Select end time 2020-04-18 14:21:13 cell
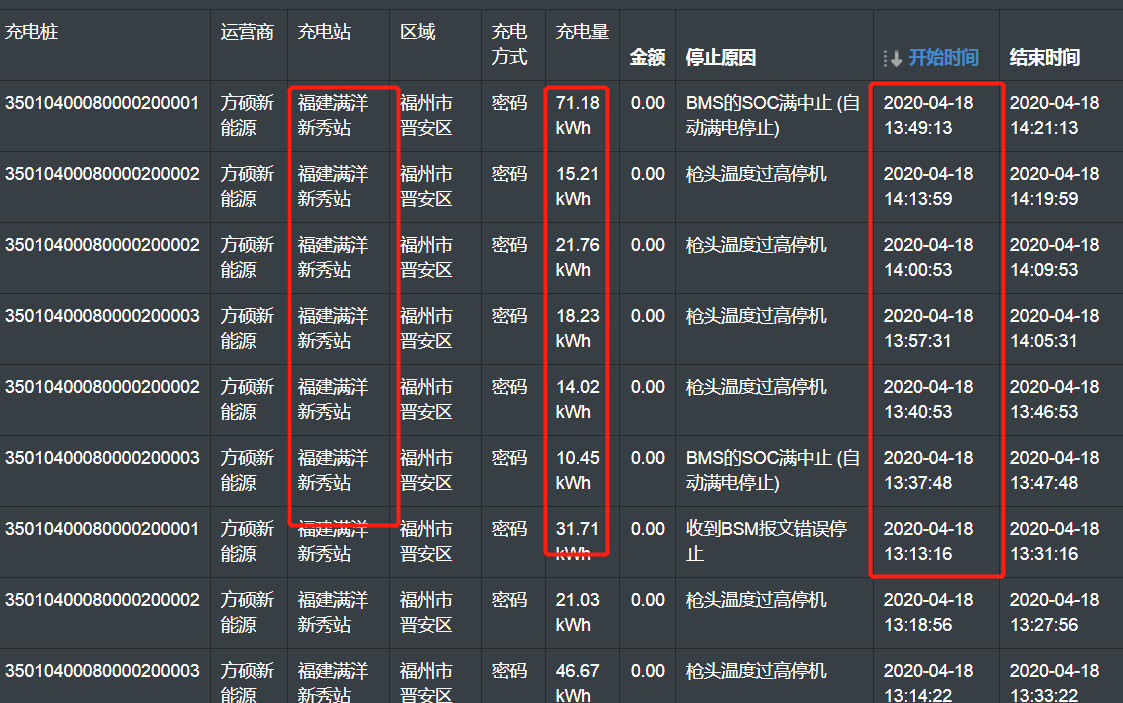Image resolution: width=1123 pixels, height=703 pixels. tap(1054, 115)
